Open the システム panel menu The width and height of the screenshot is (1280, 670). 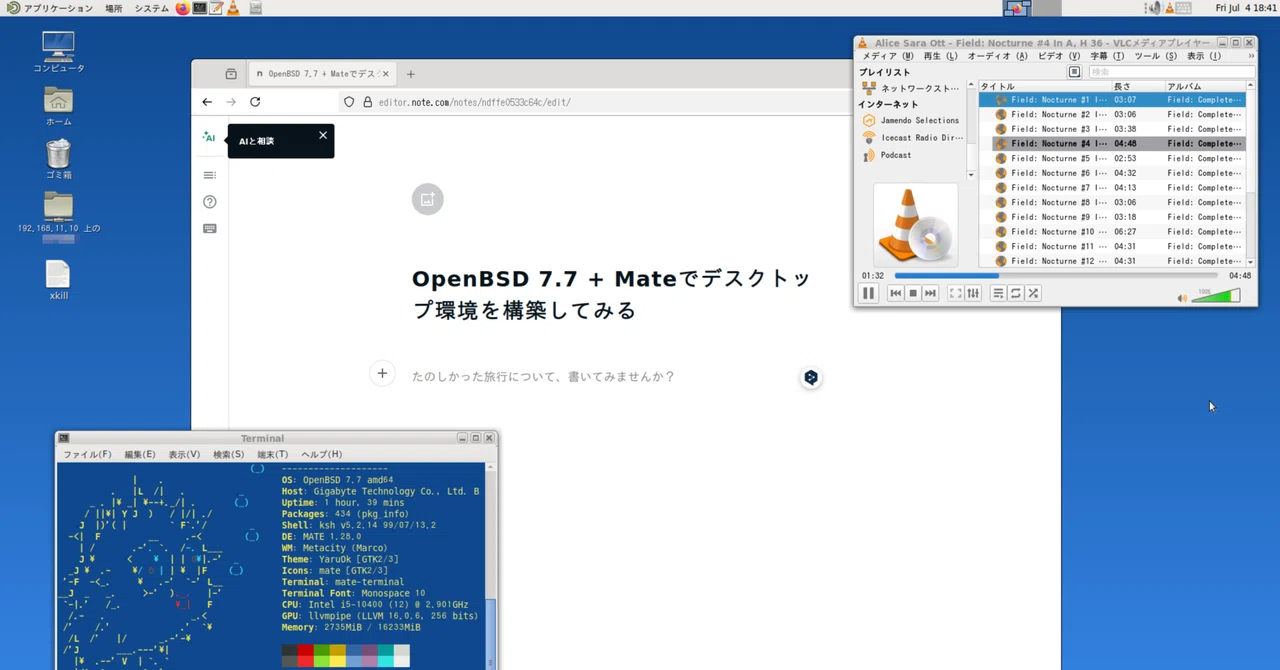tap(152, 8)
